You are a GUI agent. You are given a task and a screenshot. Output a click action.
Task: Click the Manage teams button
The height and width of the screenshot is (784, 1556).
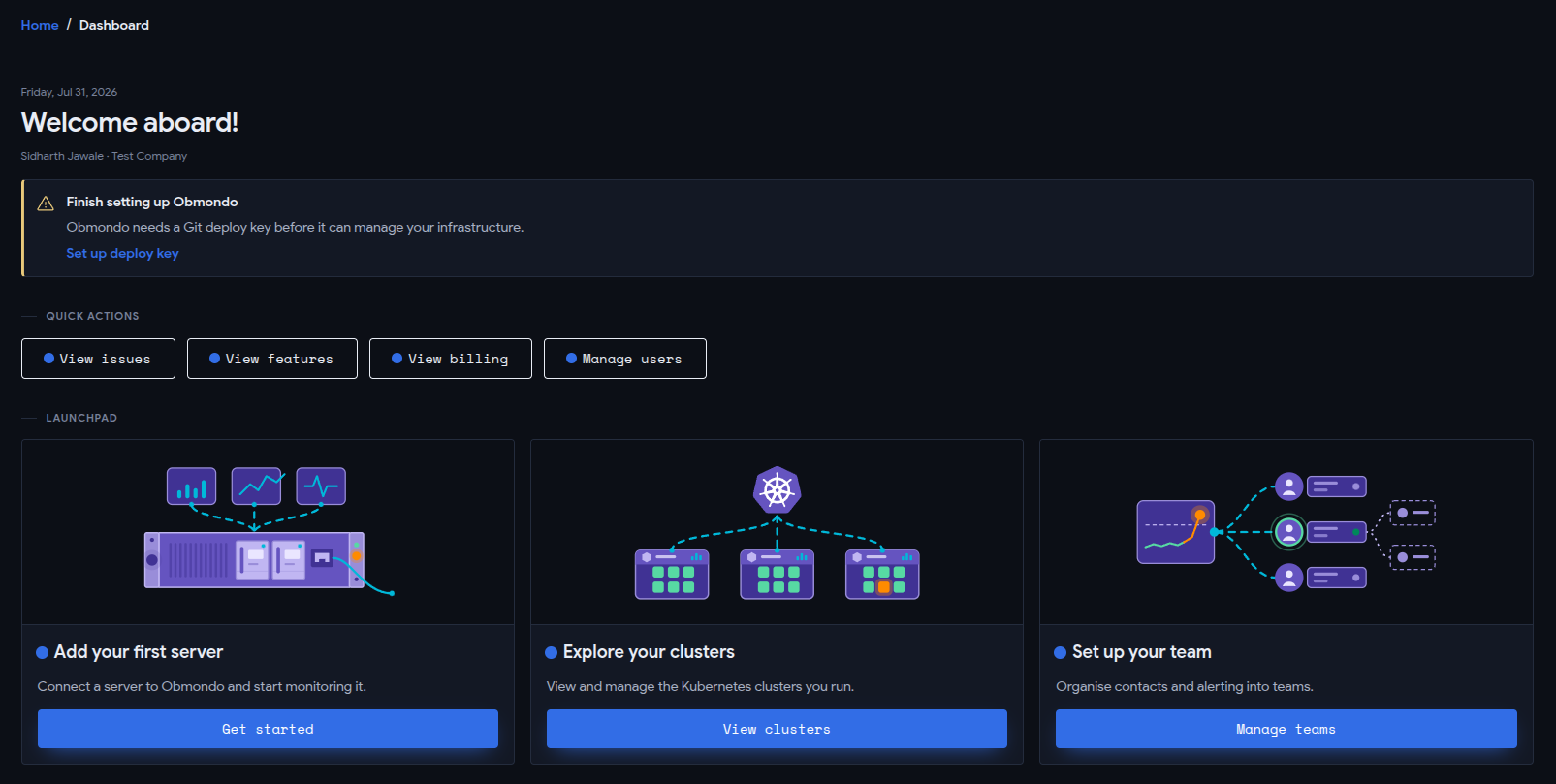click(x=1286, y=729)
